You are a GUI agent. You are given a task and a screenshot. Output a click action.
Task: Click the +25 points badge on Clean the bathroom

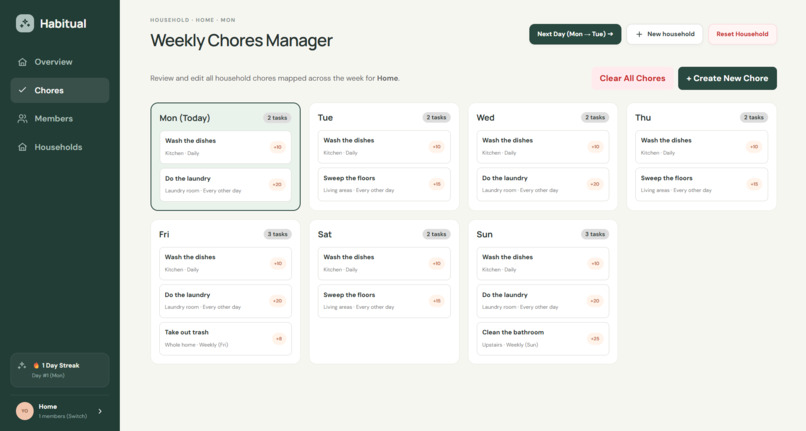(x=595, y=338)
